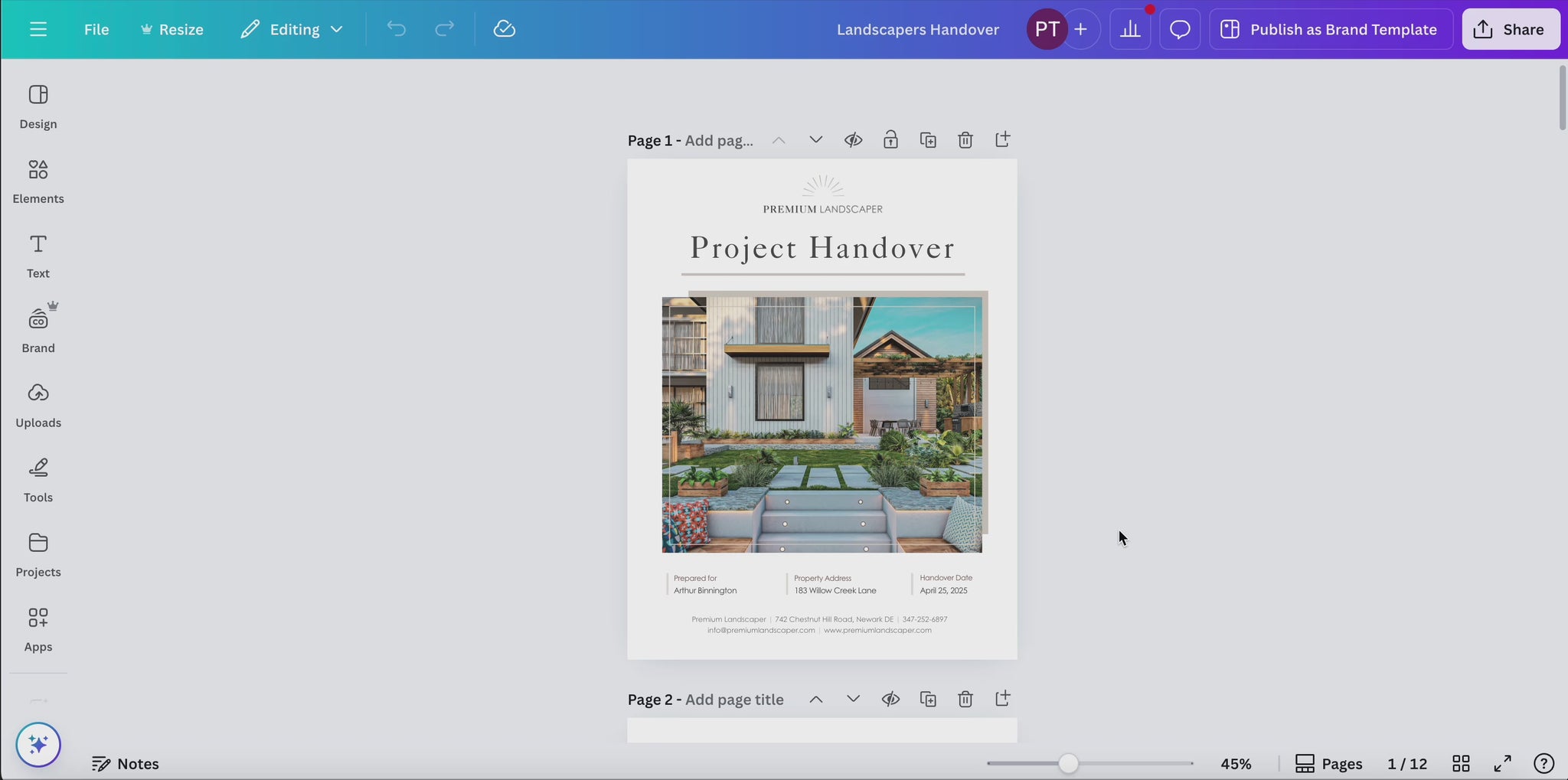Toggle the lock on Page 1

(x=890, y=140)
